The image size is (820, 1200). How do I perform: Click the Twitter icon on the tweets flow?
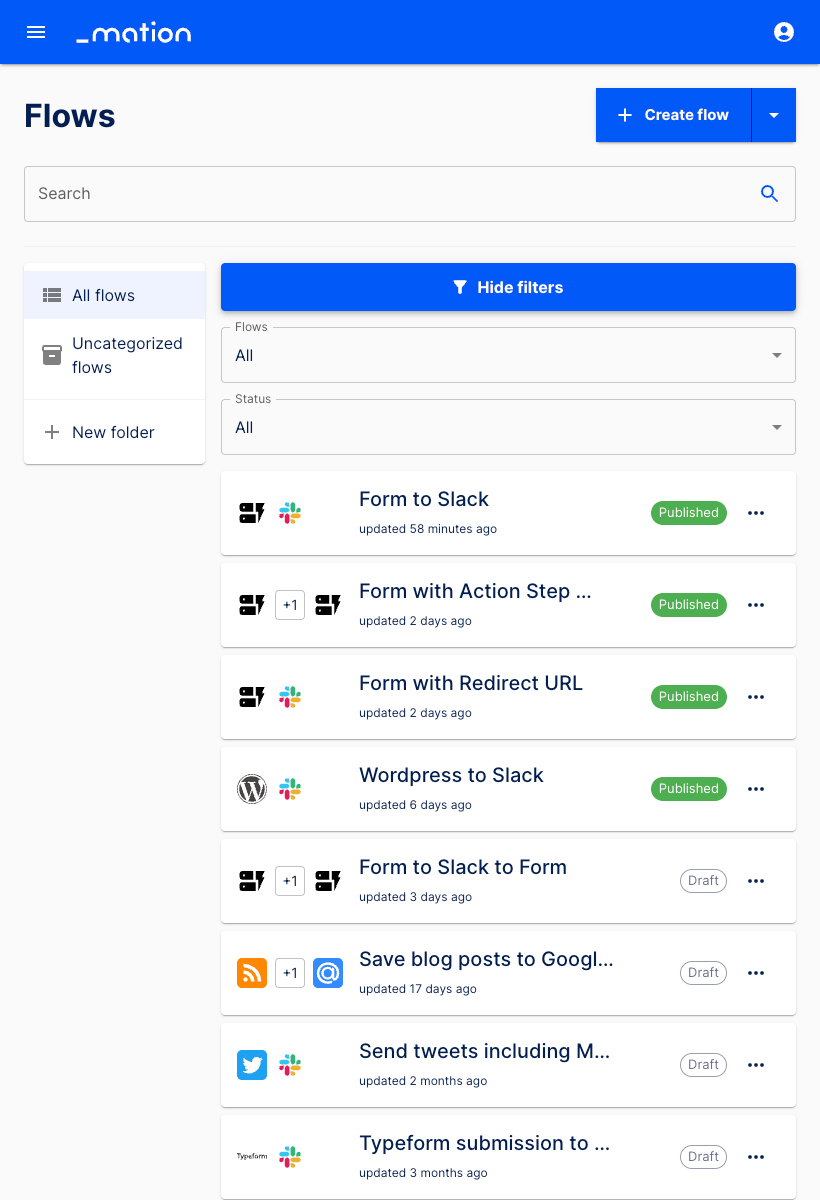coord(252,1065)
